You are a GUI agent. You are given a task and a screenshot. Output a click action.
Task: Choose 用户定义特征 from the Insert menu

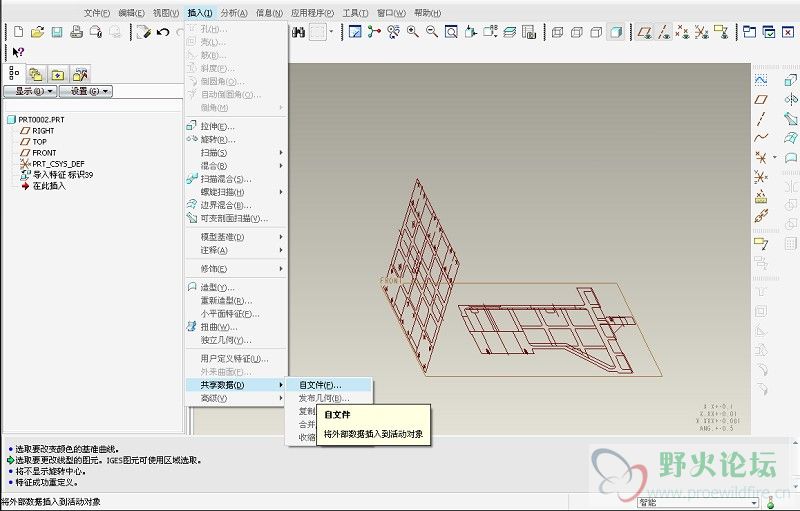pyautogui.click(x=235, y=359)
